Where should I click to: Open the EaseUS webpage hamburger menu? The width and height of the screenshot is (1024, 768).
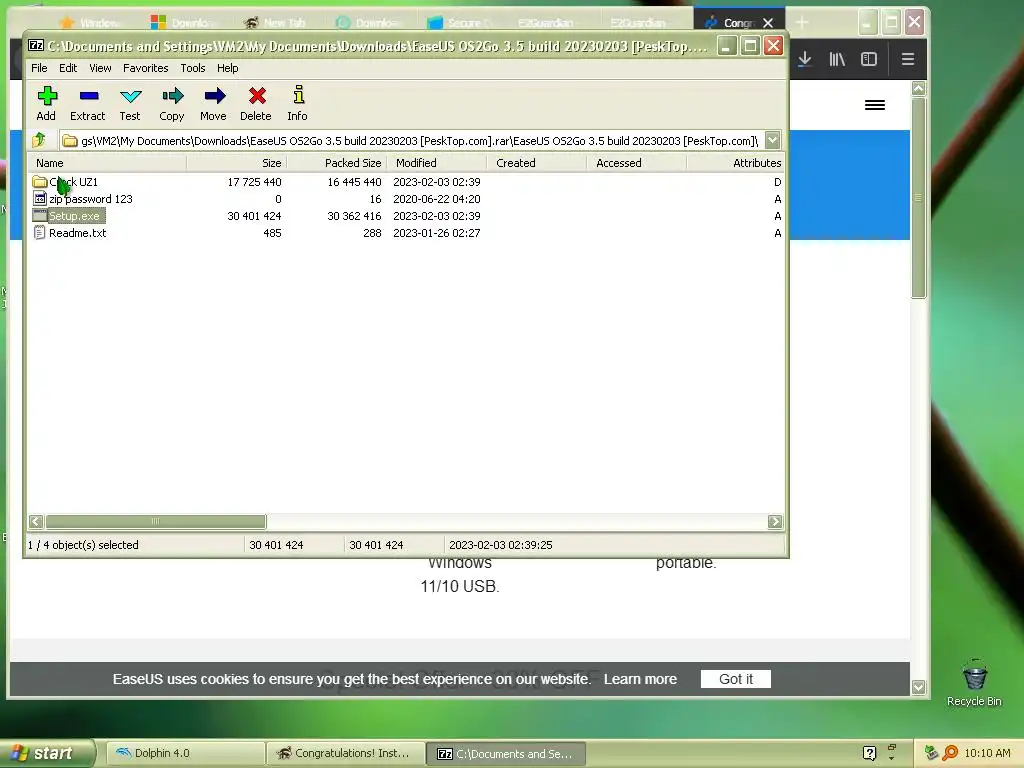pos(874,105)
